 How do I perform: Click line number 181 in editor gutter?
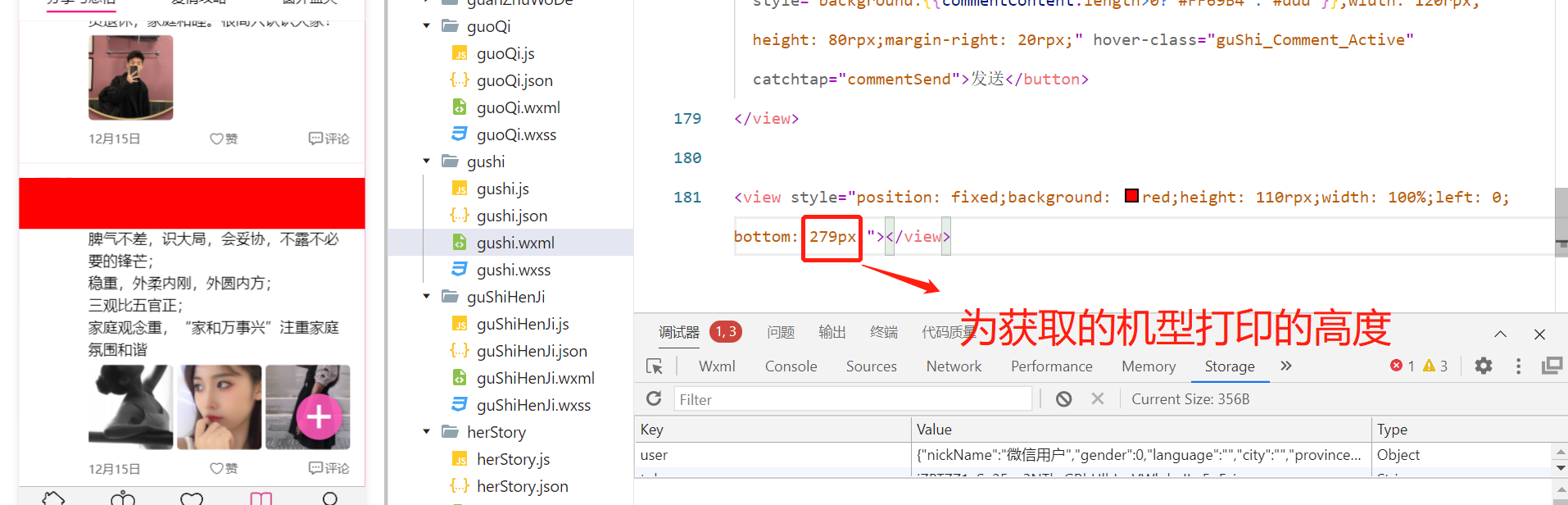pos(687,197)
